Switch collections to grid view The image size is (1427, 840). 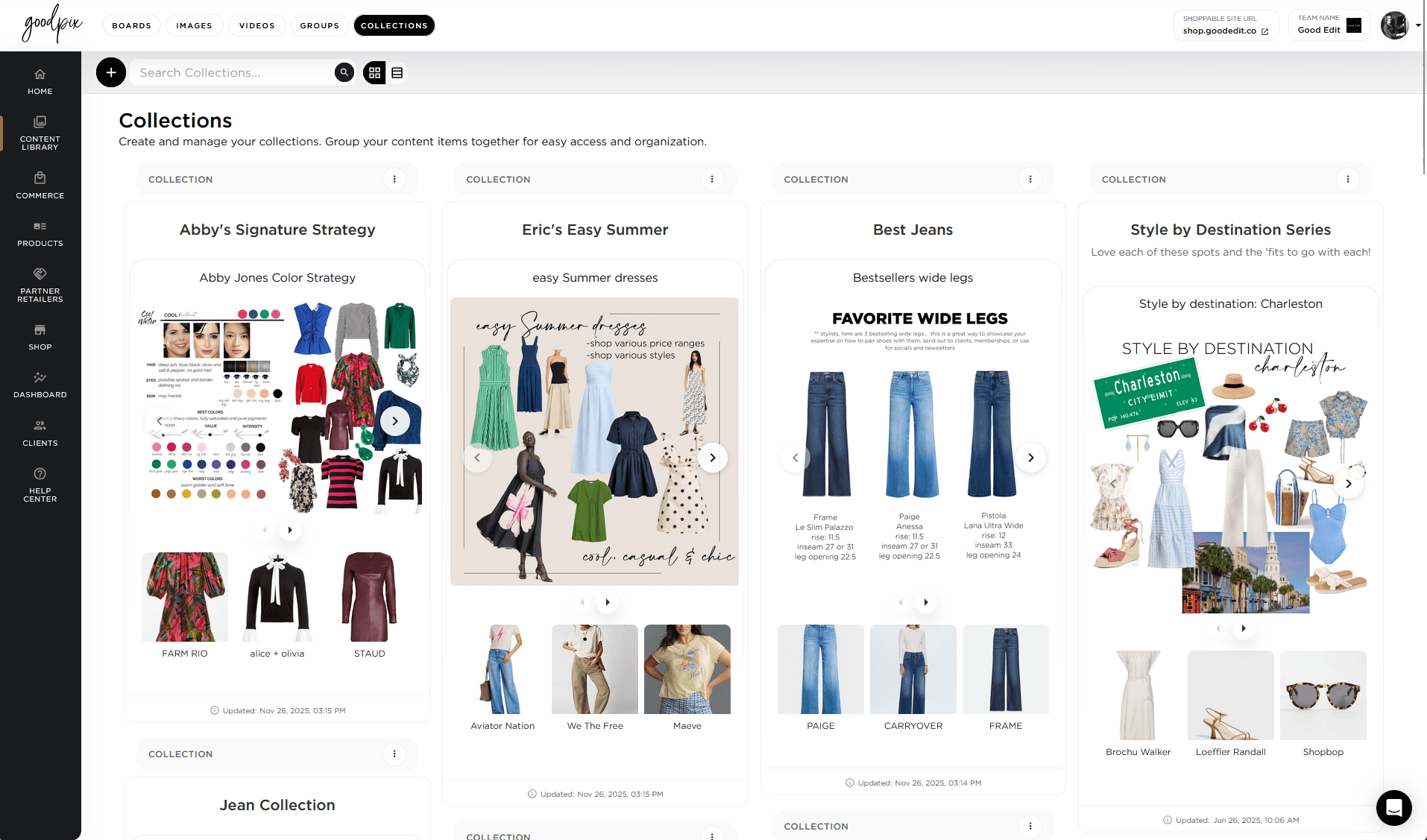pos(374,72)
